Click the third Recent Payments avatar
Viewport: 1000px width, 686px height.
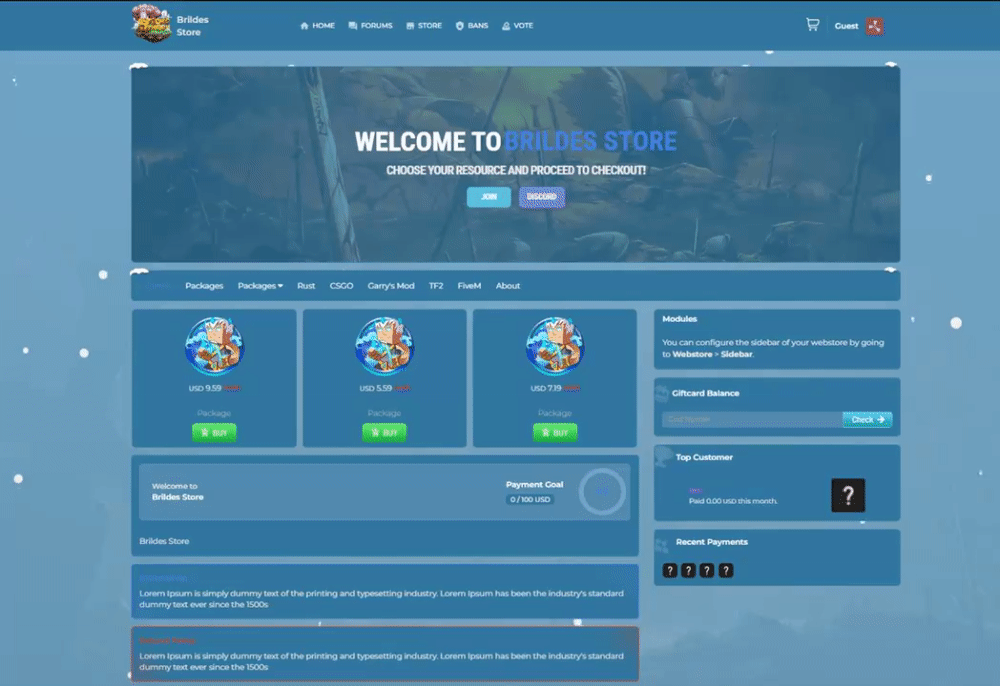tap(707, 570)
